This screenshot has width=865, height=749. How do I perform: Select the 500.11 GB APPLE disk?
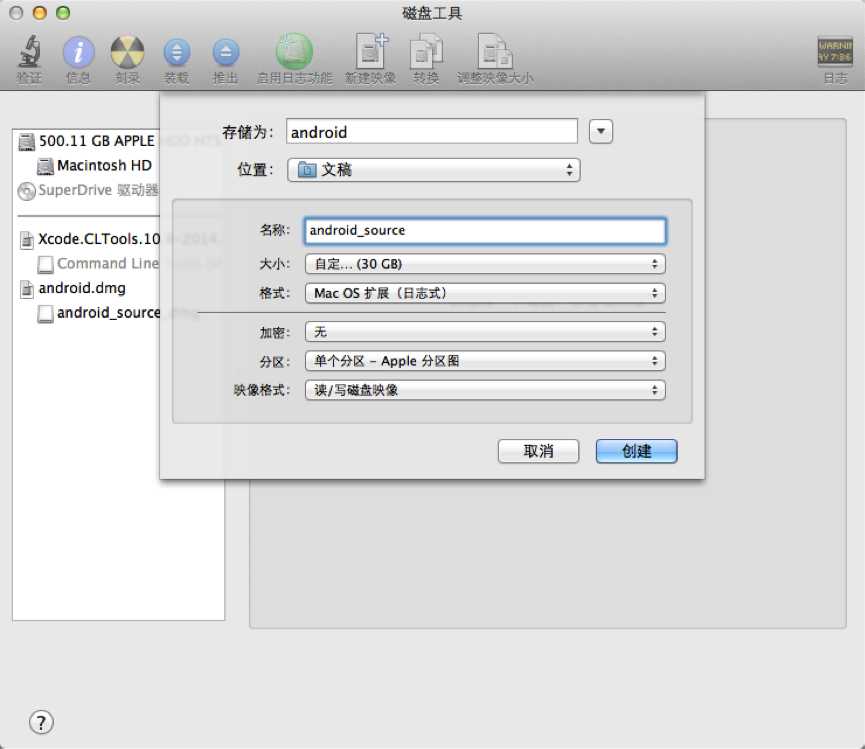(87, 141)
